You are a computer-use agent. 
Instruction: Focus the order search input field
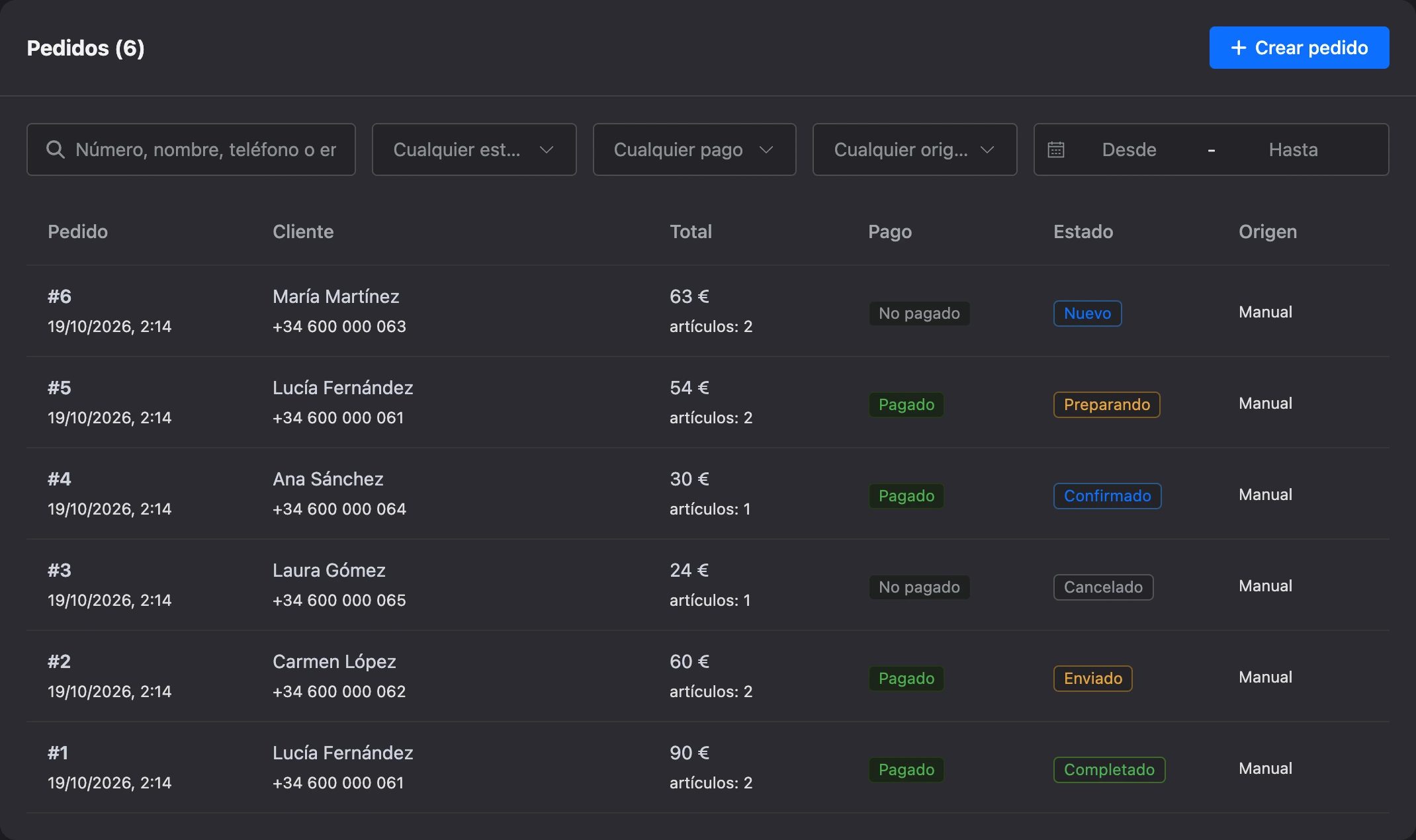pos(191,149)
